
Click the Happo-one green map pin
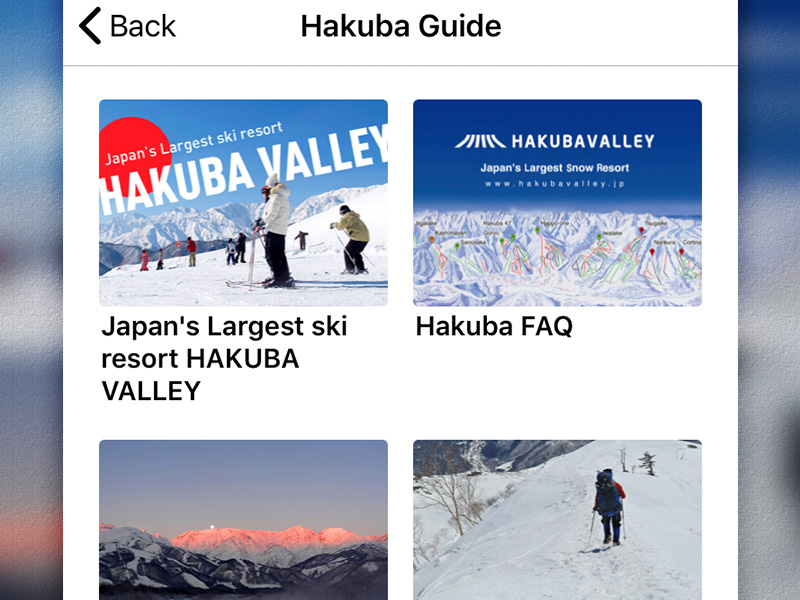(x=537, y=231)
